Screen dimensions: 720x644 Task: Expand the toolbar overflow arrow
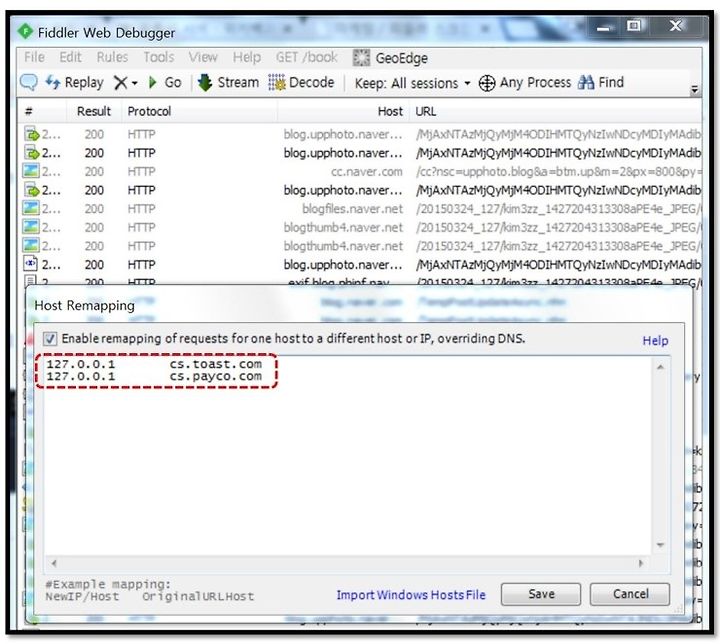pyautogui.click(x=694, y=89)
